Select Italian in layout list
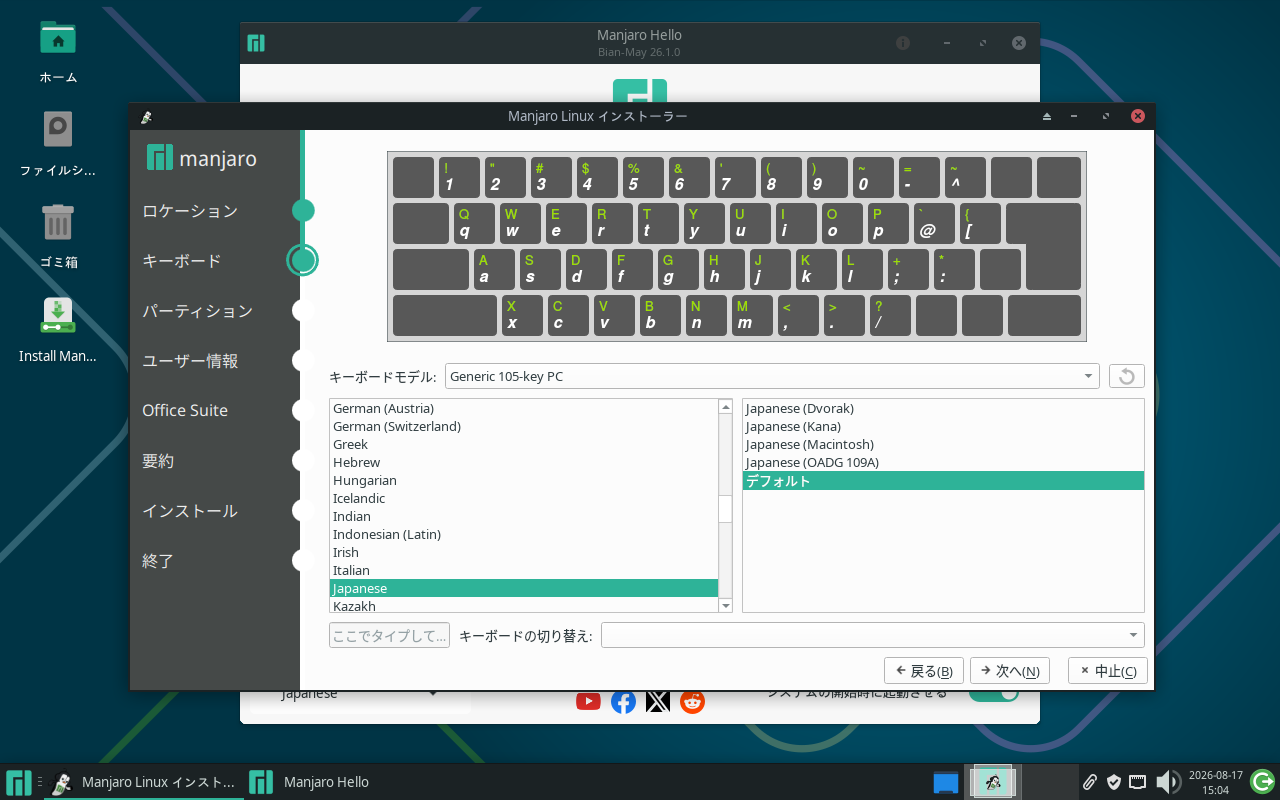The image size is (1280, 800). tap(524, 570)
